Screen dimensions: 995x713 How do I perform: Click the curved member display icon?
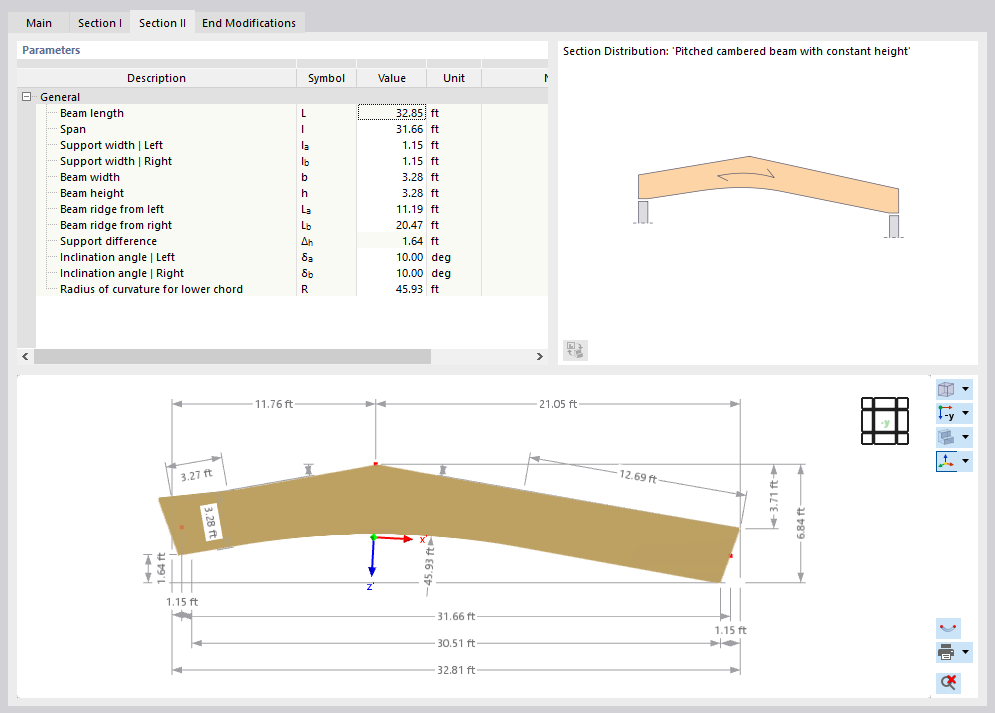947,628
